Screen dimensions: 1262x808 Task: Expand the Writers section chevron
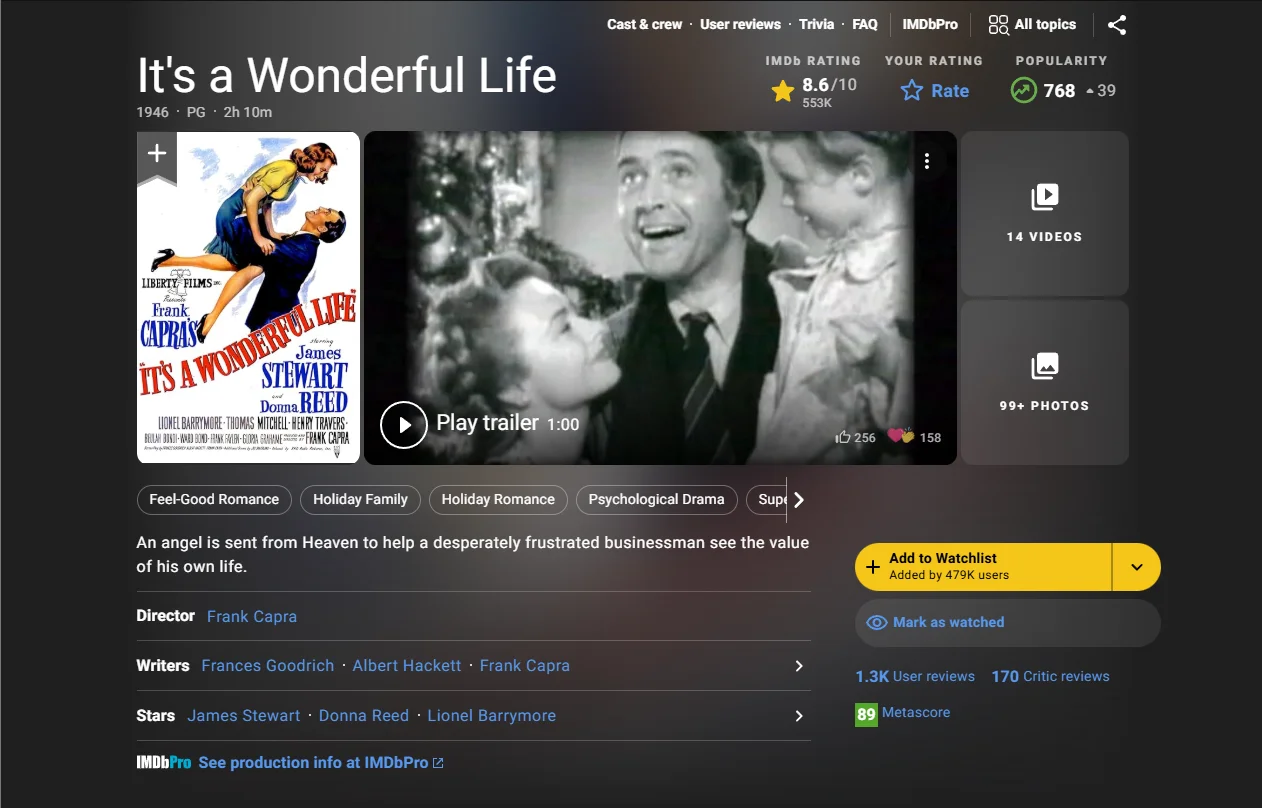[x=798, y=665]
